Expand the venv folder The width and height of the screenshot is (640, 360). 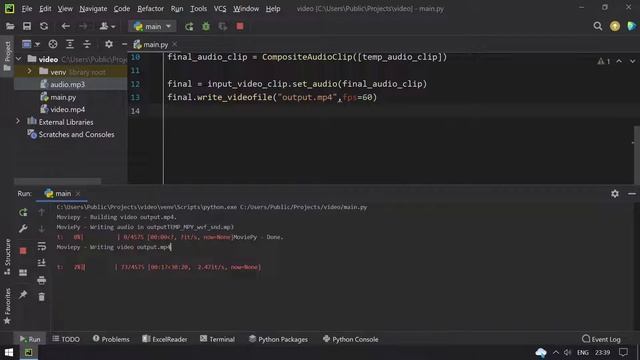pos(29,71)
